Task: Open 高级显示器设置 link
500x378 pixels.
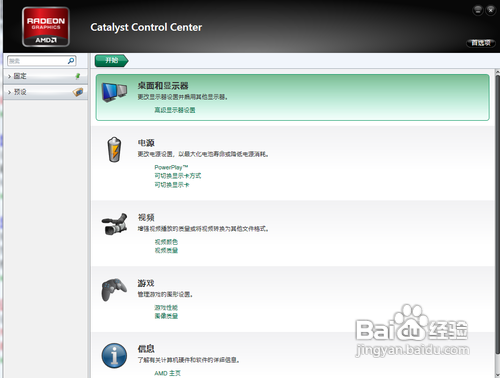Action: (175, 110)
